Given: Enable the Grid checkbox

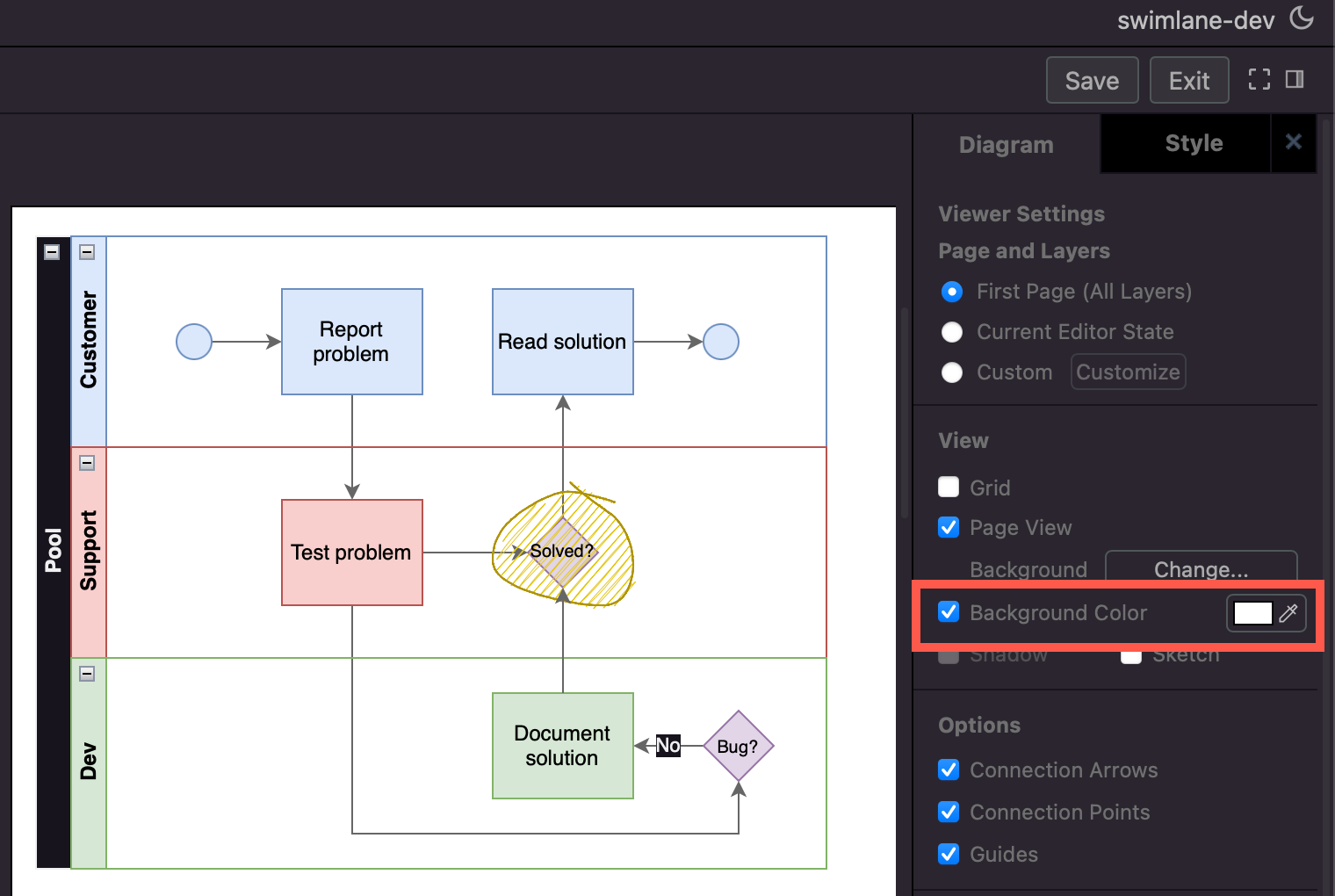Looking at the screenshot, I should tap(949, 487).
